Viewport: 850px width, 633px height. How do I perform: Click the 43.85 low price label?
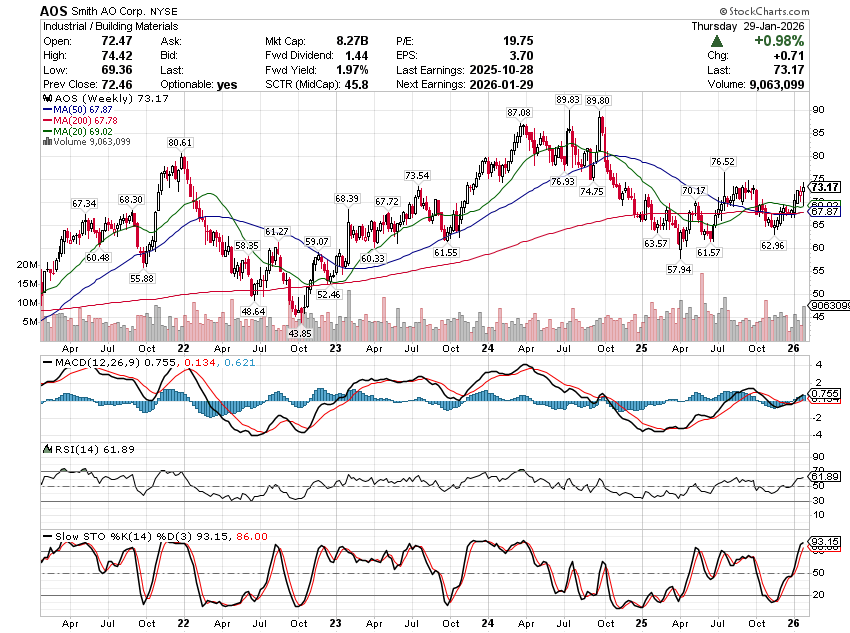299,332
